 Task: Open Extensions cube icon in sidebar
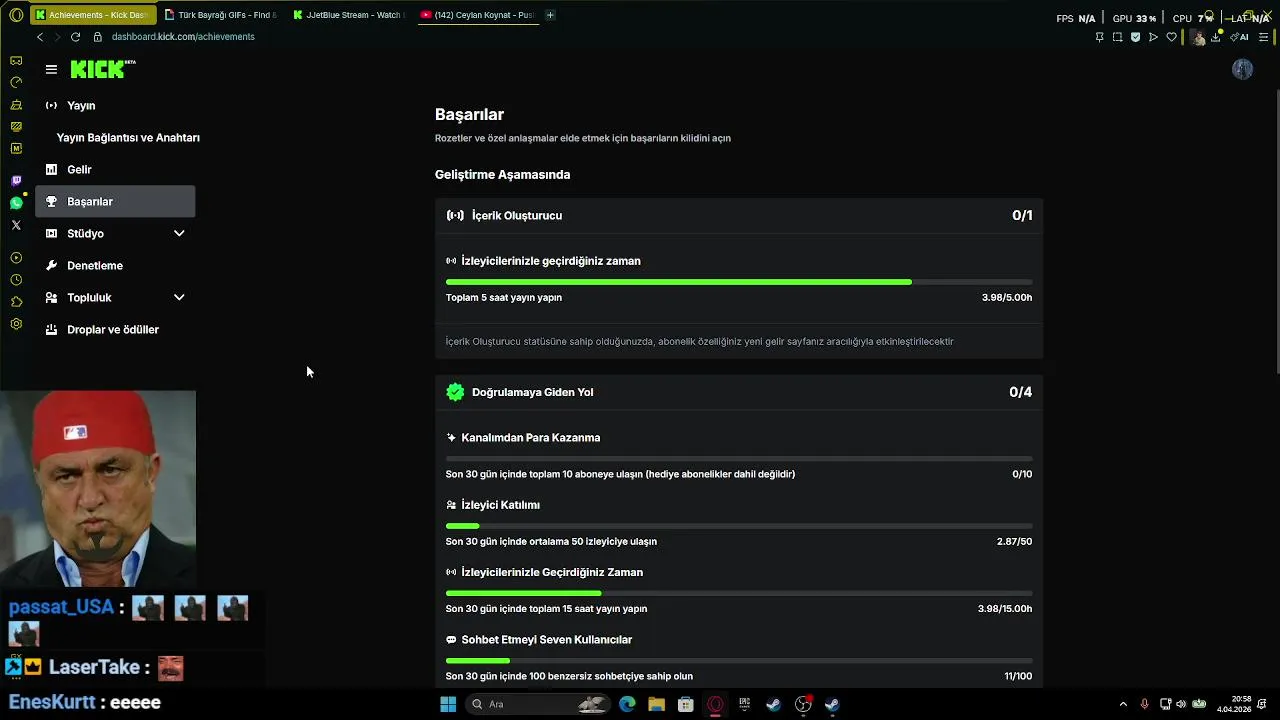click(16, 302)
